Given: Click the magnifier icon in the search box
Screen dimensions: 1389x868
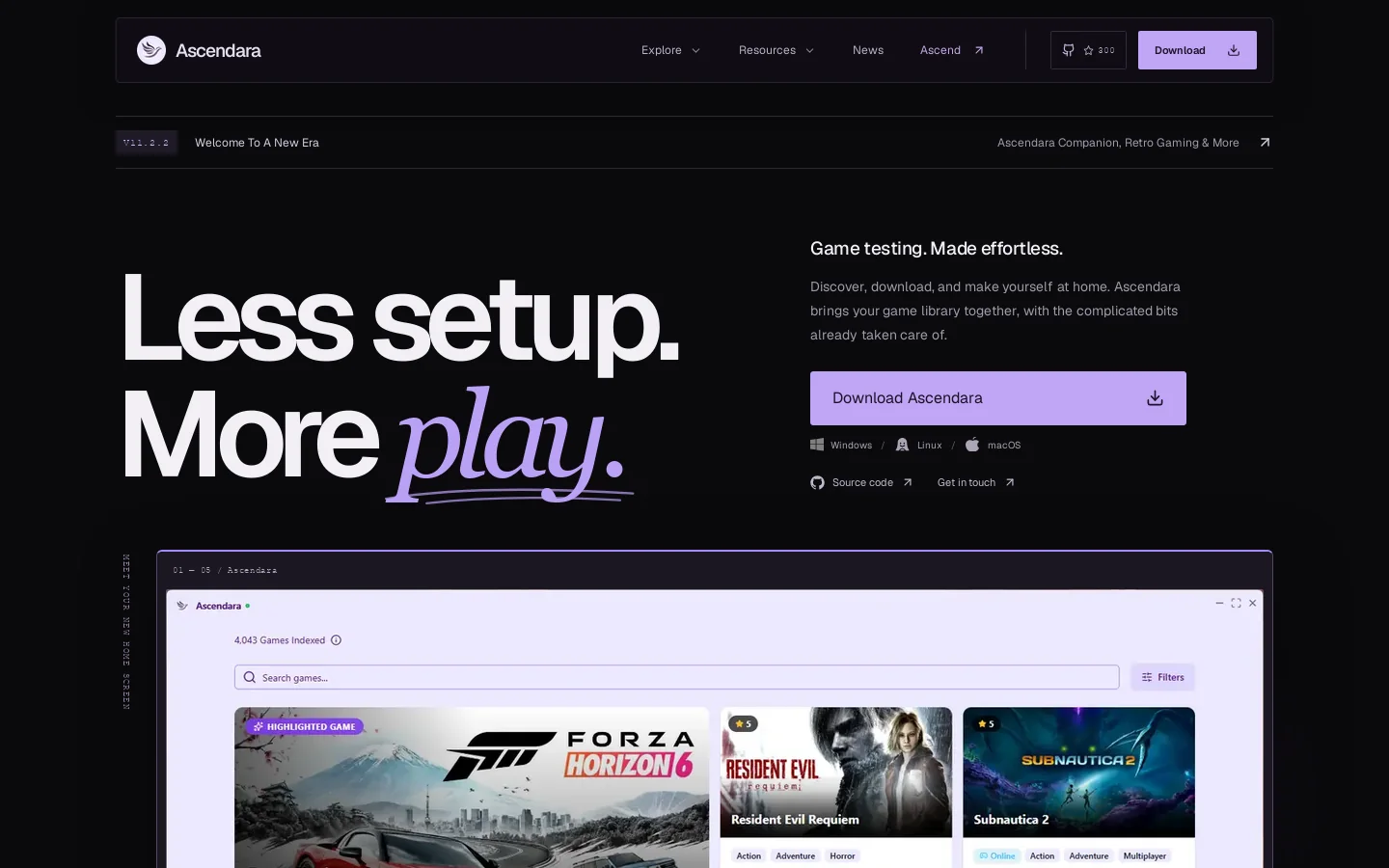Looking at the screenshot, I should (x=250, y=677).
